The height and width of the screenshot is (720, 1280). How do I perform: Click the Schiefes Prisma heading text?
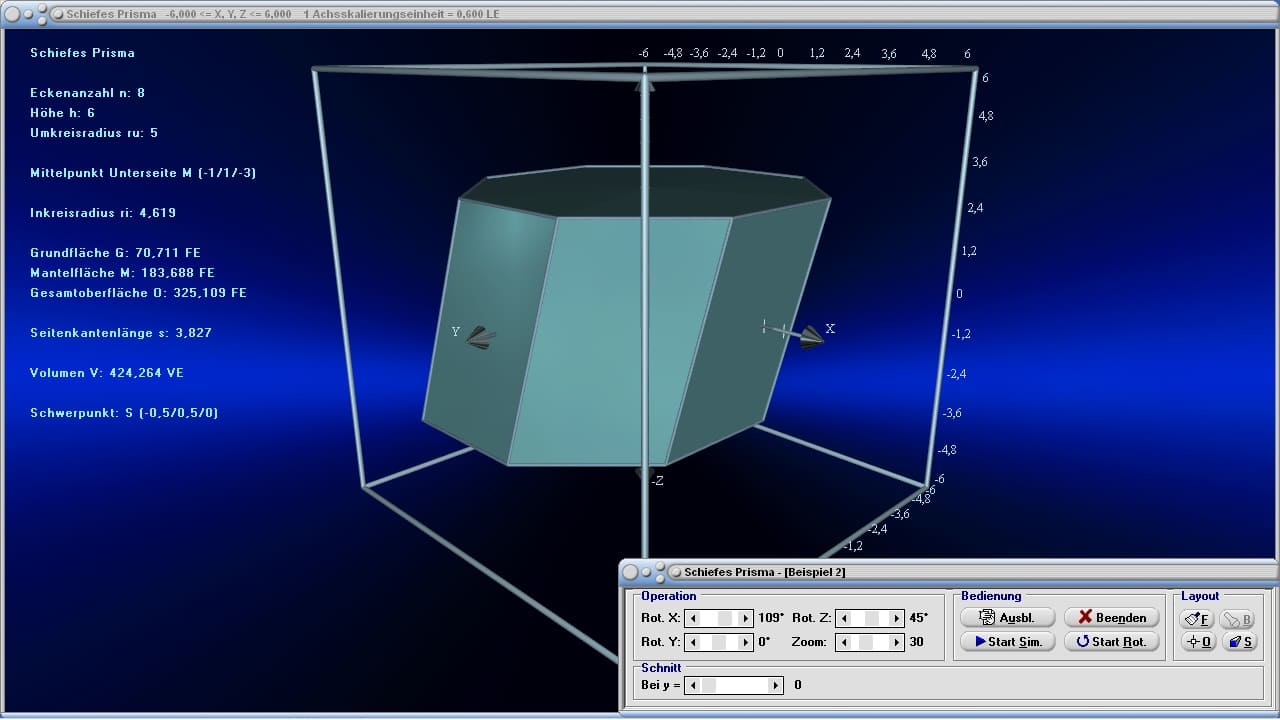(82, 53)
